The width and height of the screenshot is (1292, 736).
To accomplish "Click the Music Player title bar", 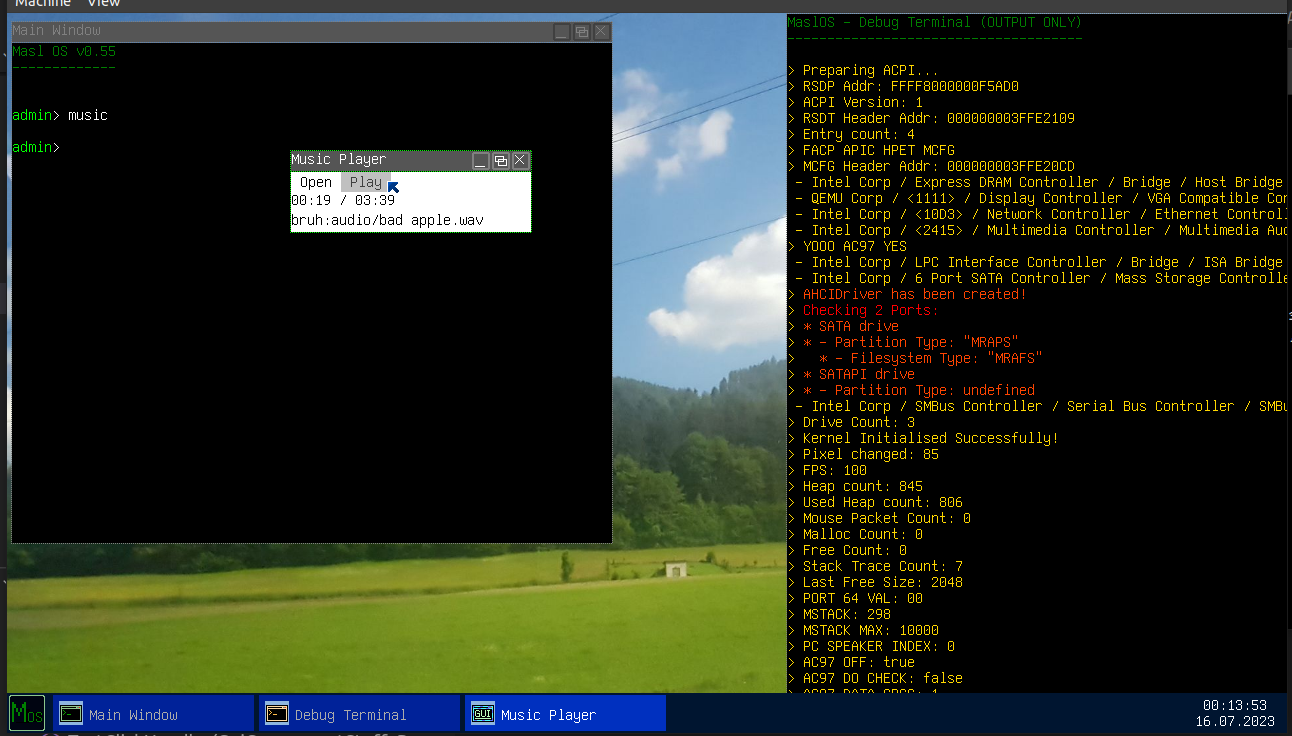I will (x=380, y=160).
